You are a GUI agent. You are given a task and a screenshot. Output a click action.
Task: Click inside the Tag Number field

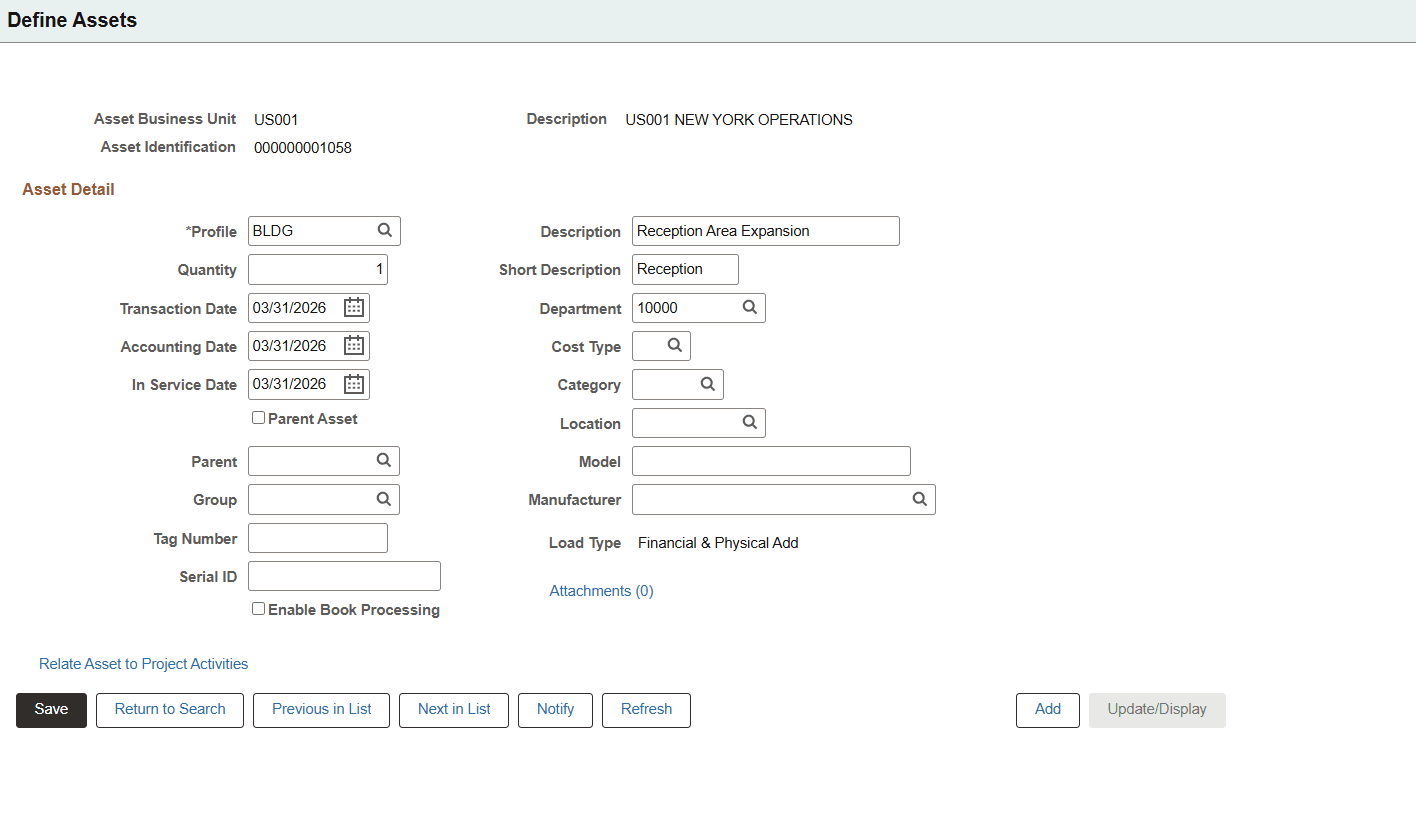pyautogui.click(x=317, y=537)
